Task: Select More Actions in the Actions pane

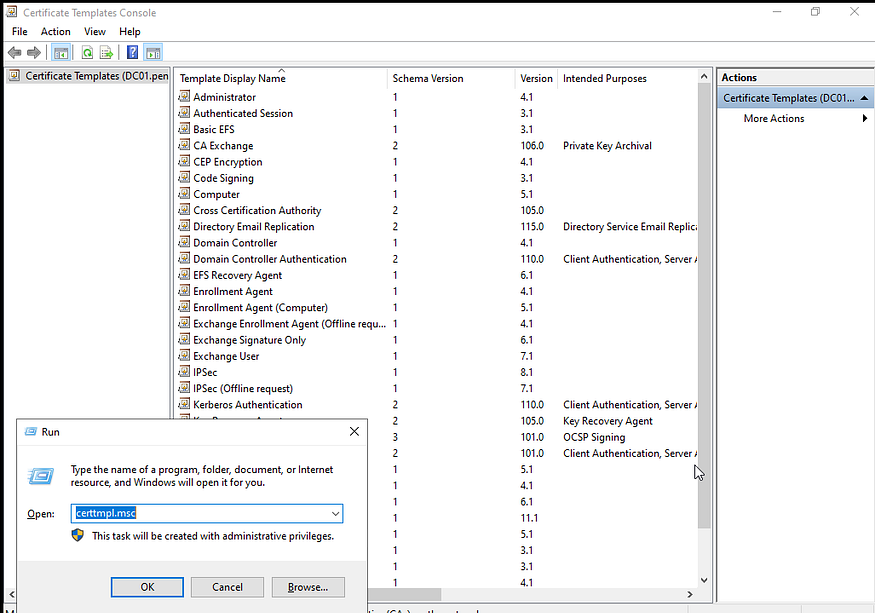Action: pyautogui.click(x=773, y=118)
